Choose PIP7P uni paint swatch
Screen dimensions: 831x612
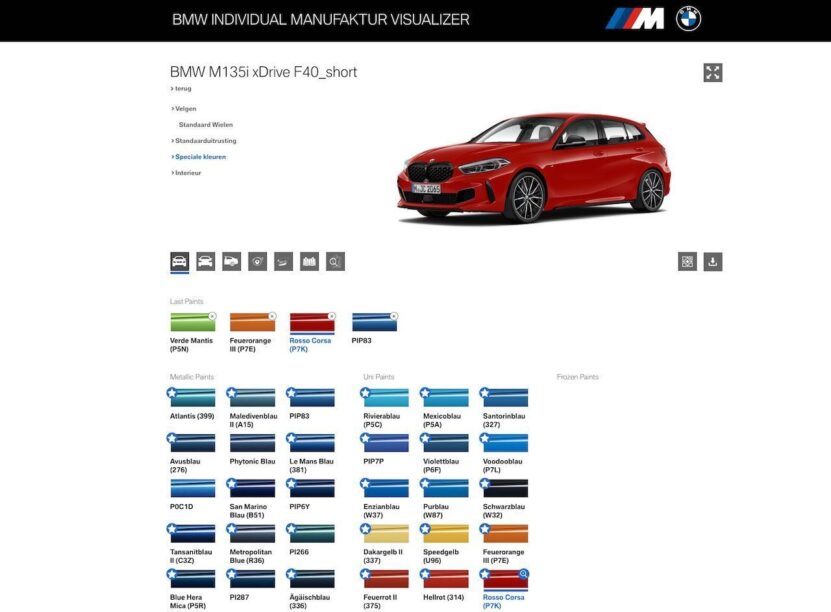pos(386,442)
